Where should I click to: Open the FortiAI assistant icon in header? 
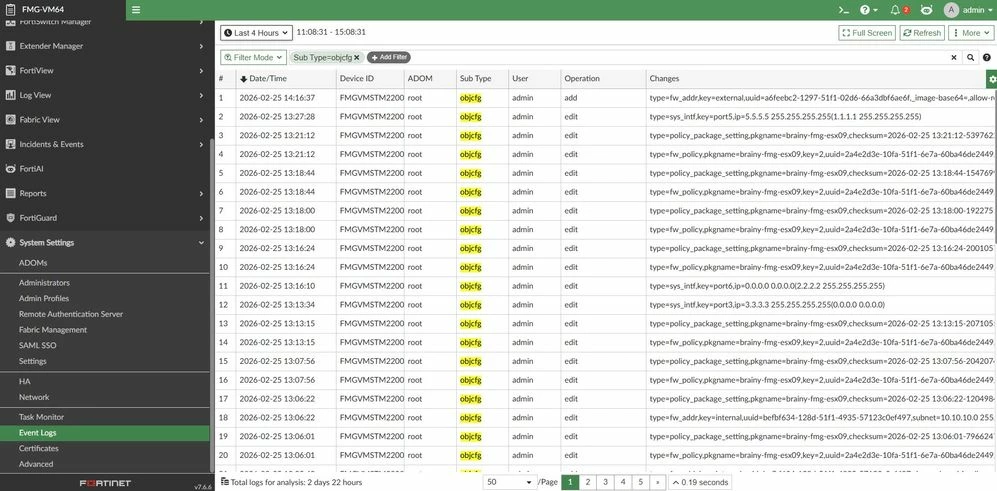(x=926, y=10)
